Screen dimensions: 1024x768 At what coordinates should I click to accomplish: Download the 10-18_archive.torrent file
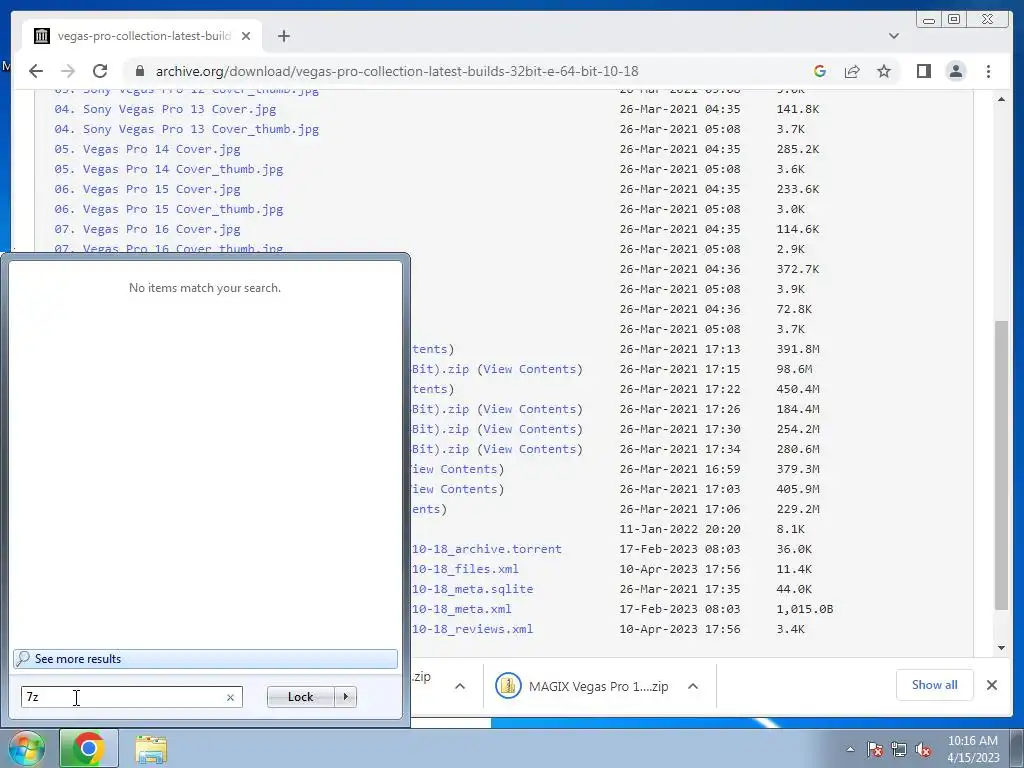(487, 549)
